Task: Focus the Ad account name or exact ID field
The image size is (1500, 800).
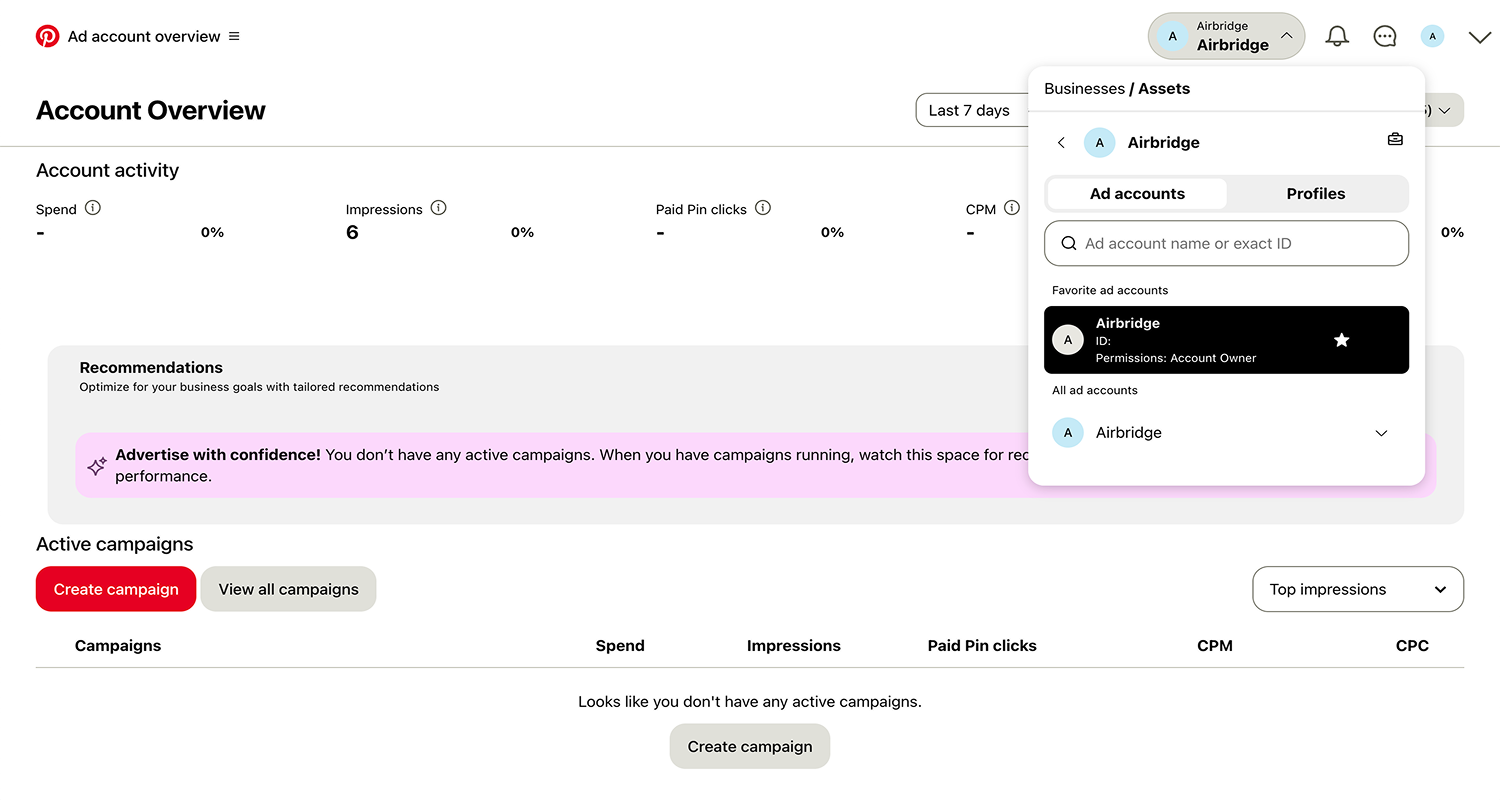Action: click(x=1226, y=243)
